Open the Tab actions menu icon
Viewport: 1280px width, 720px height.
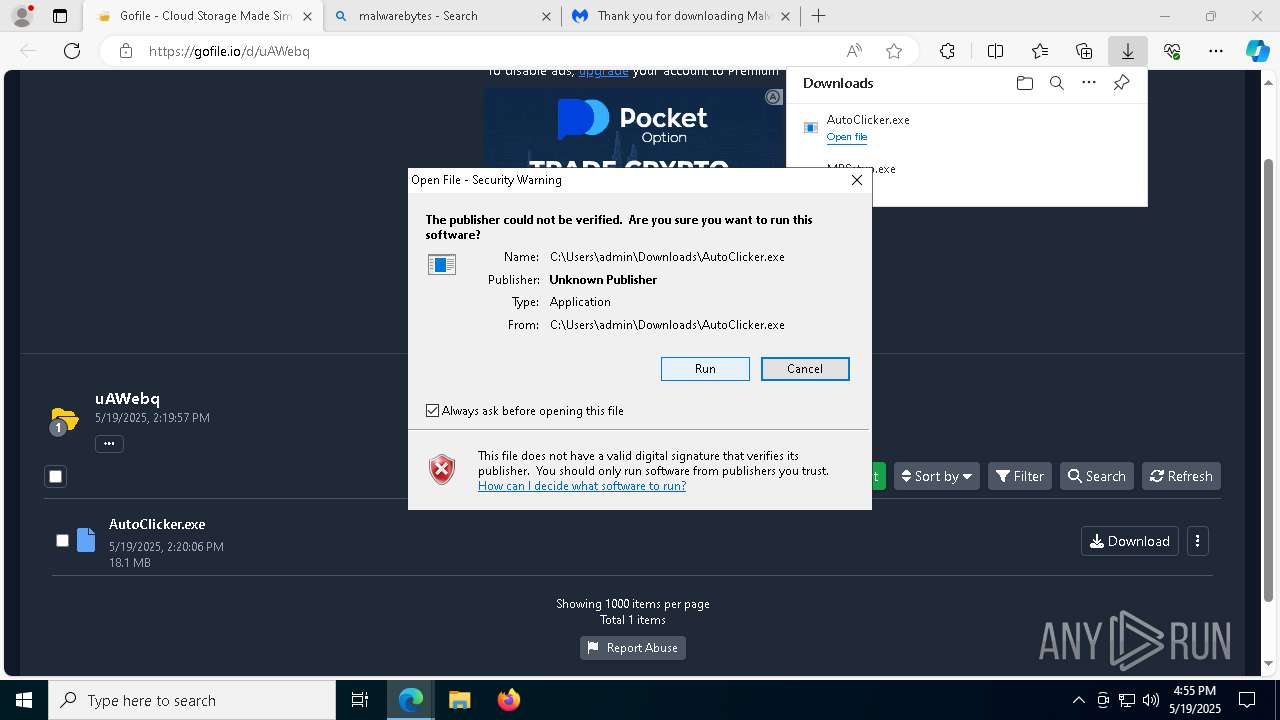coord(60,16)
